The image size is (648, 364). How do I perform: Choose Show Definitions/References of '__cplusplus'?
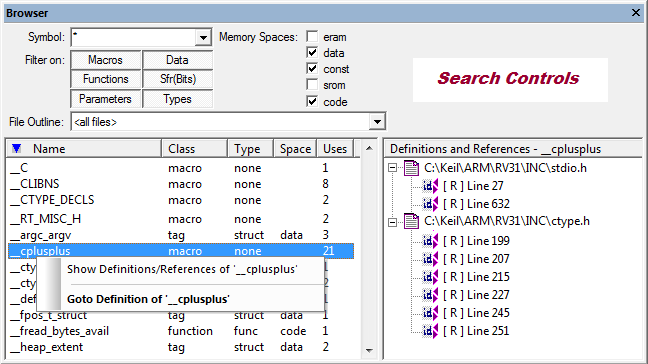(x=182, y=269)
